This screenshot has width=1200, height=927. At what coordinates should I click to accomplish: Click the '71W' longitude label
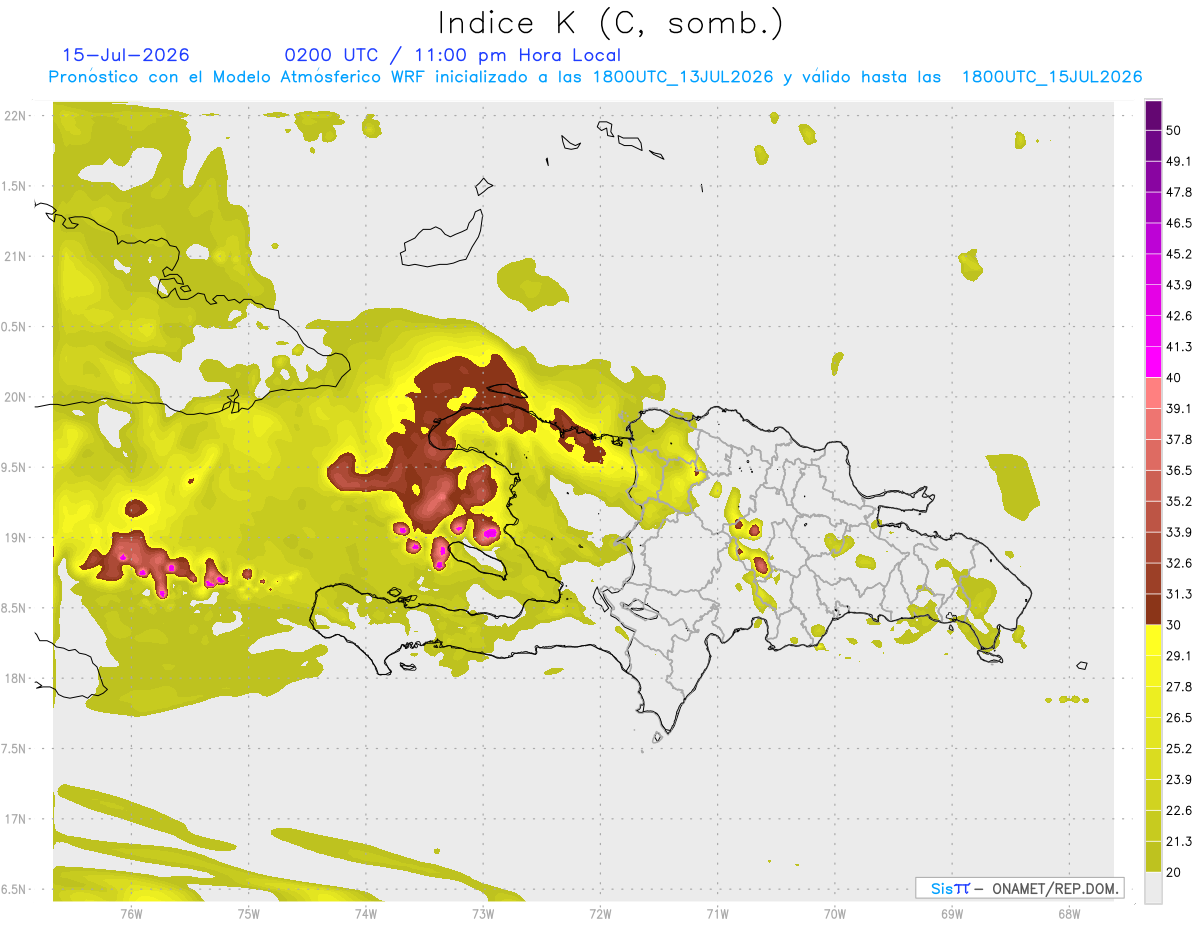pyautogui.click(x=717, y=913)
